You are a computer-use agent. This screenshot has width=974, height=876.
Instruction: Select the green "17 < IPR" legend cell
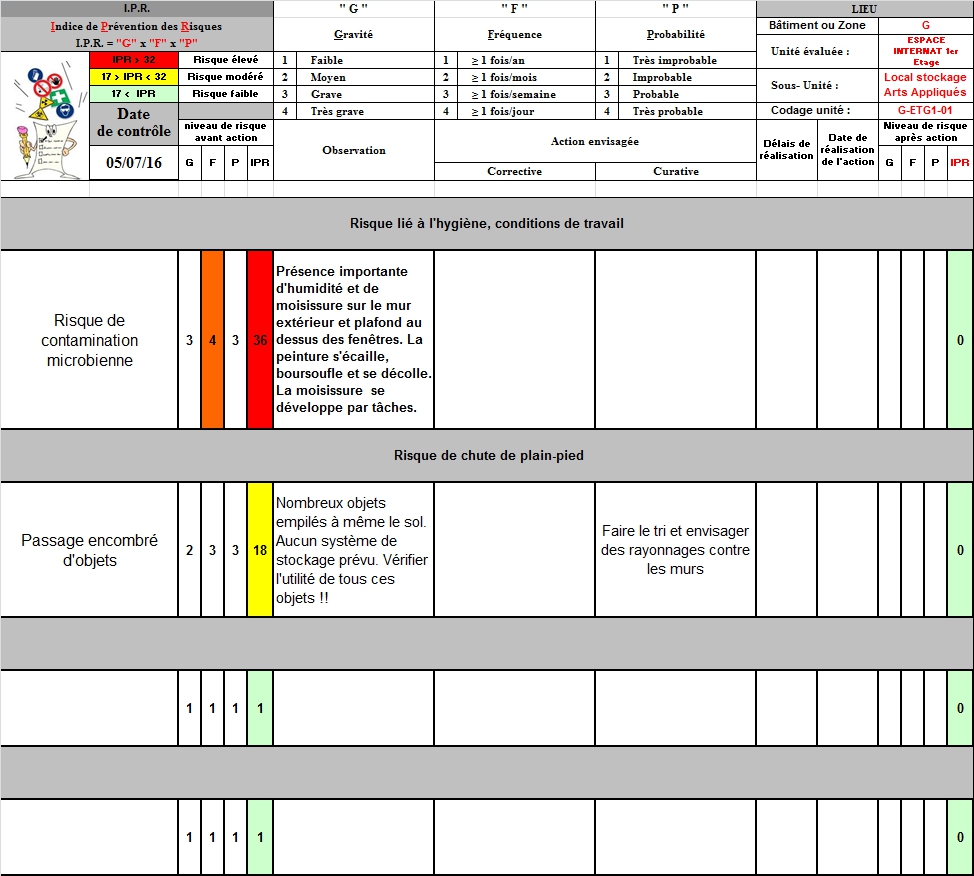tap(133, 94)
